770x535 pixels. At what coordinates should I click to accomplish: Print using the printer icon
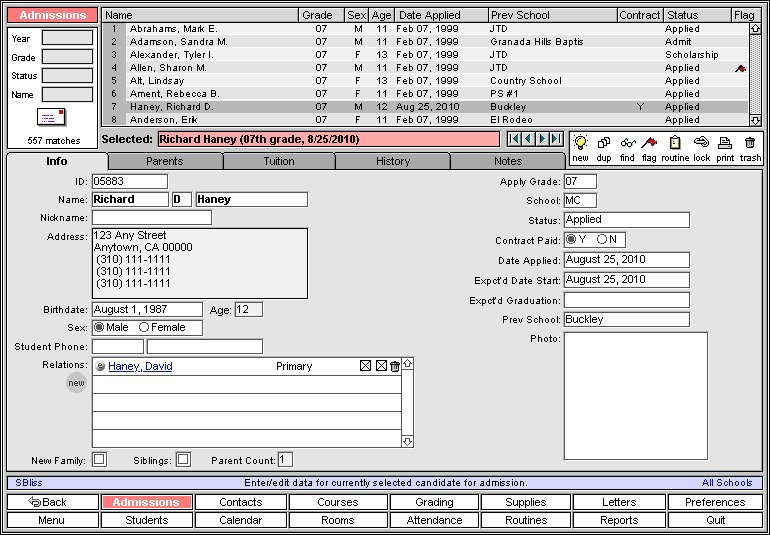click(725, 143)
